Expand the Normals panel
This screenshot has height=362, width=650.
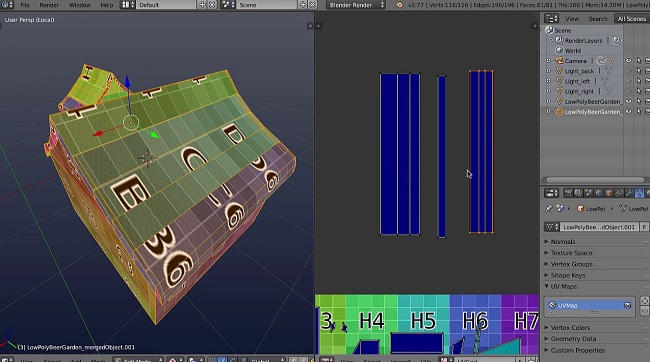pyautogui.click(x=563, y=241)
